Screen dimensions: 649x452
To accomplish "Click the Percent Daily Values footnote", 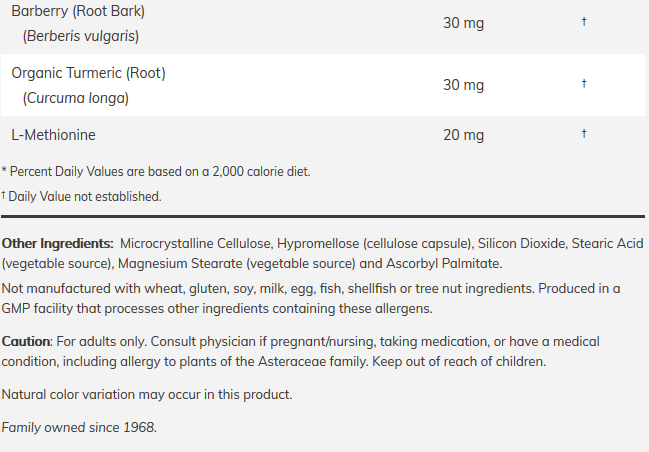I will pos(156,171).
